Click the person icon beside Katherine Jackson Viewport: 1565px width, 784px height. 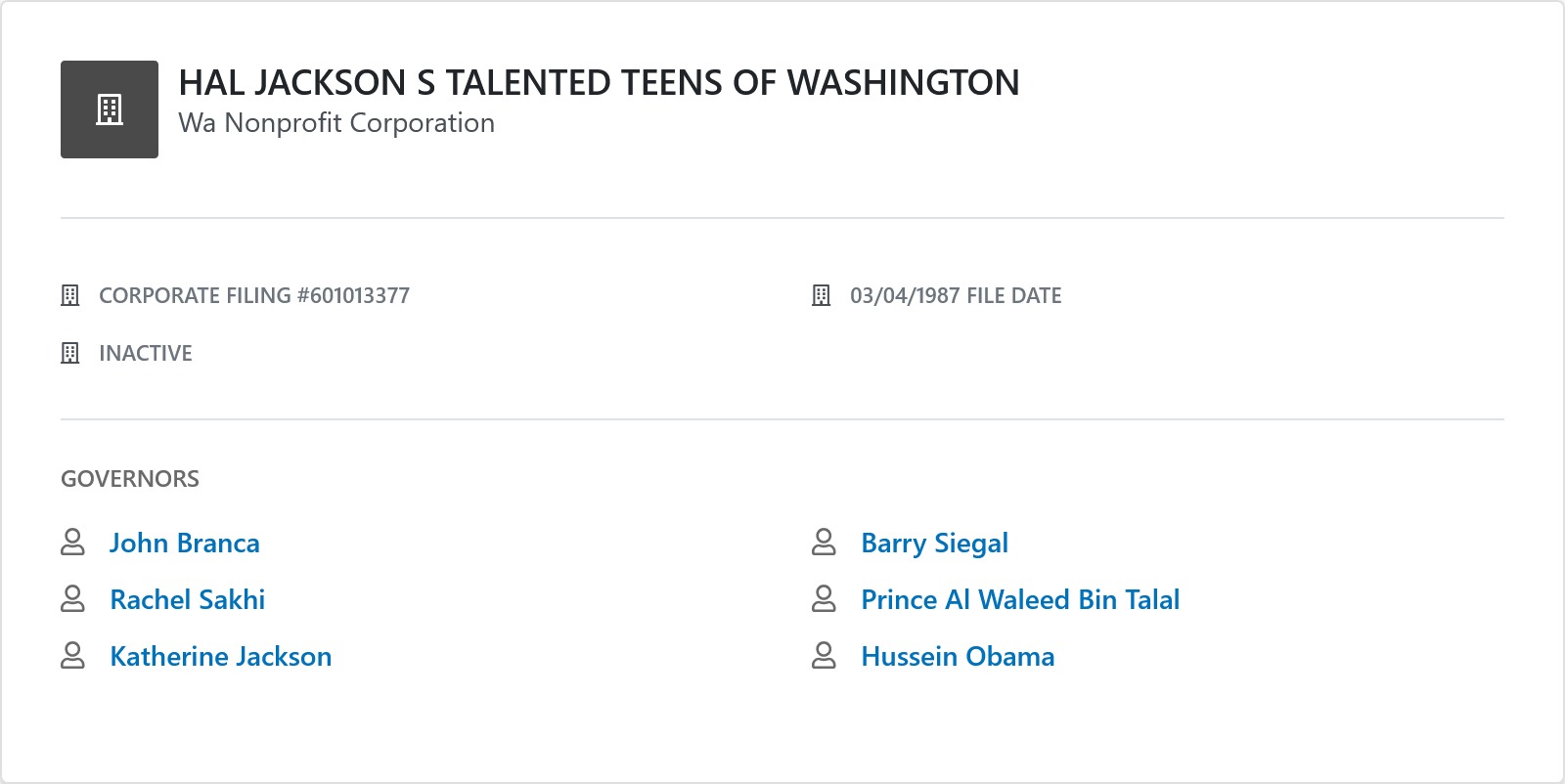pyautogui.click(x=73, y=656)
